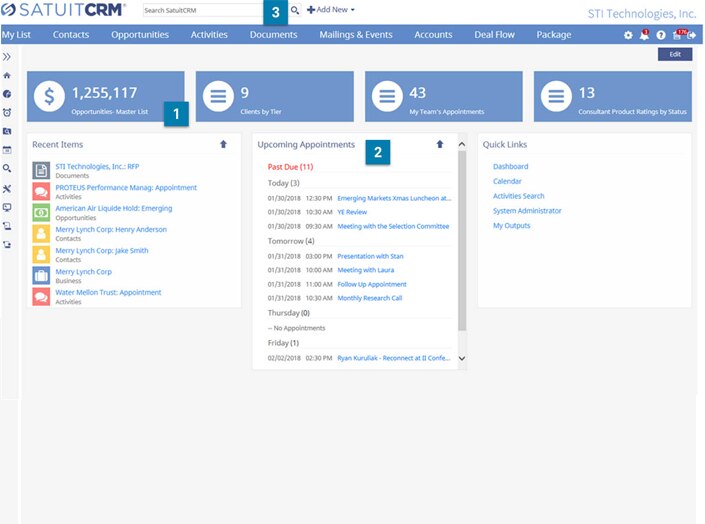Open the Merry Lynch Corp: Henry Anderson link

[111, 229]
